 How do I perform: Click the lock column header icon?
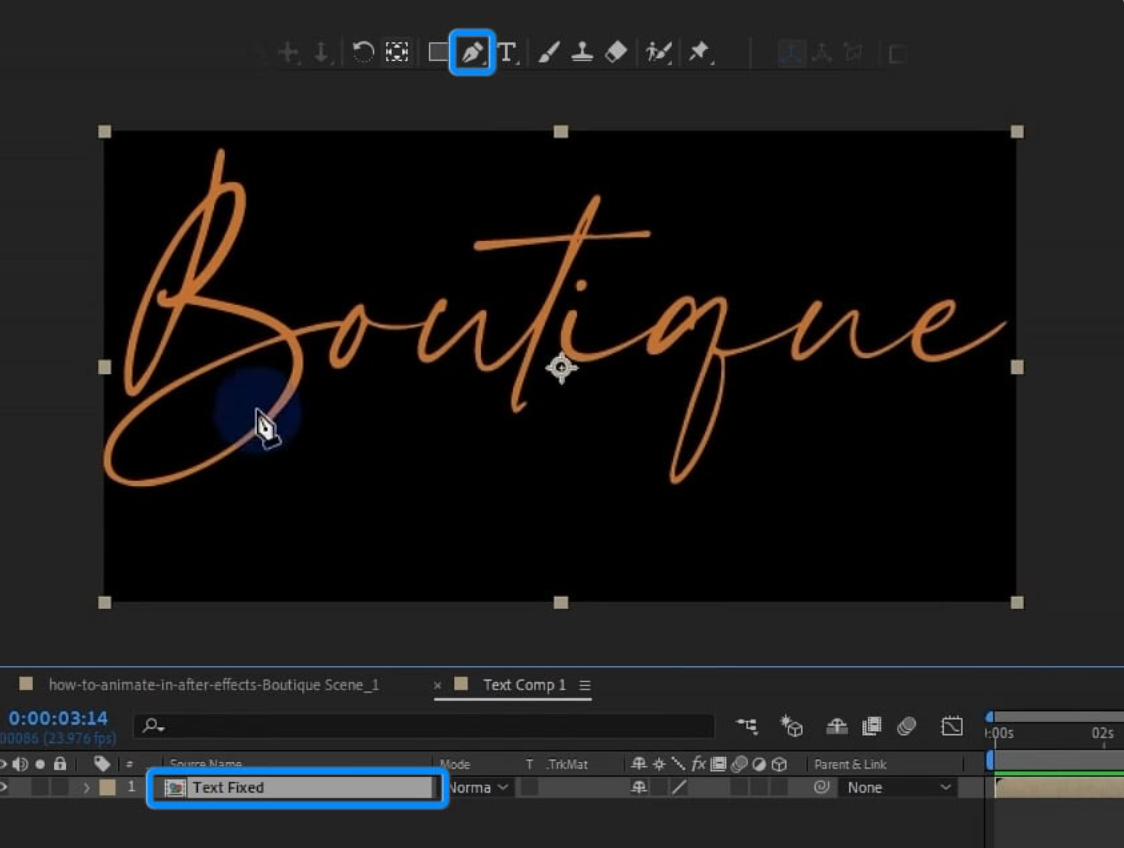[x=60, y=764]
